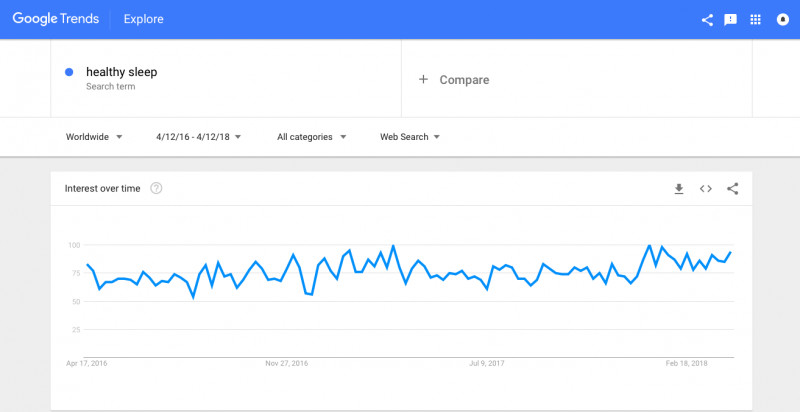Open help for Interest over time
Viewport: 800px width, 412px height.
(156, 188)
